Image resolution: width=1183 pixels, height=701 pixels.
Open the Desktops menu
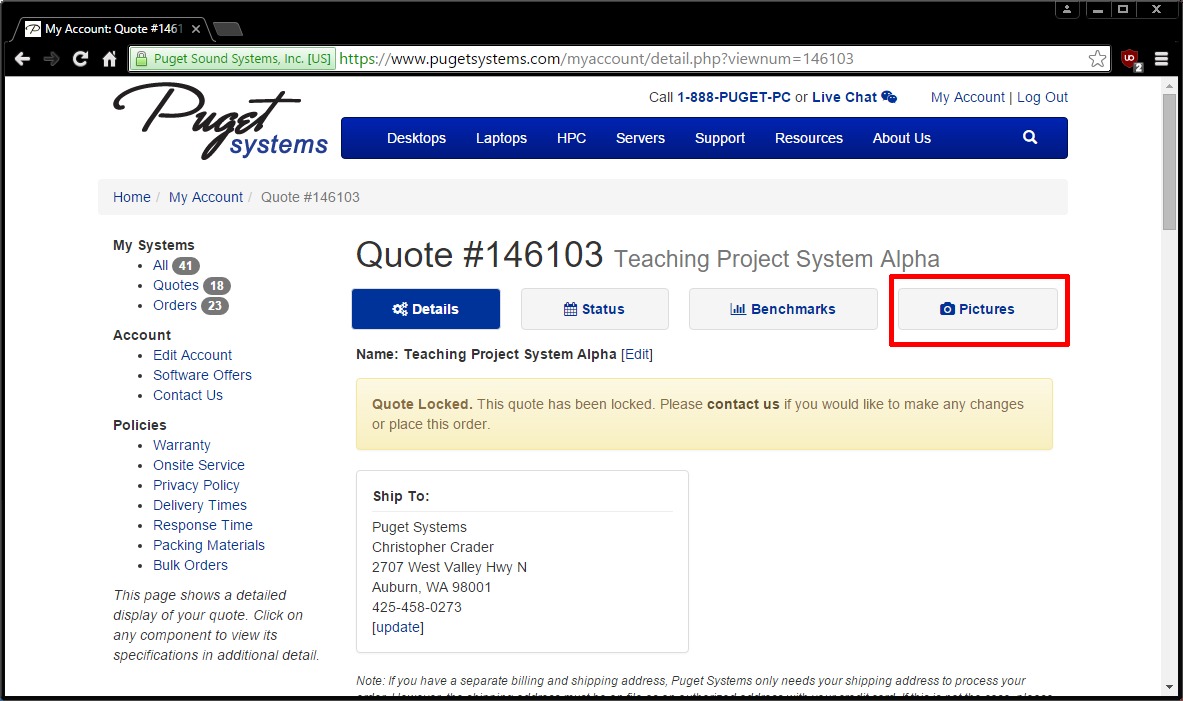[416, 138]
